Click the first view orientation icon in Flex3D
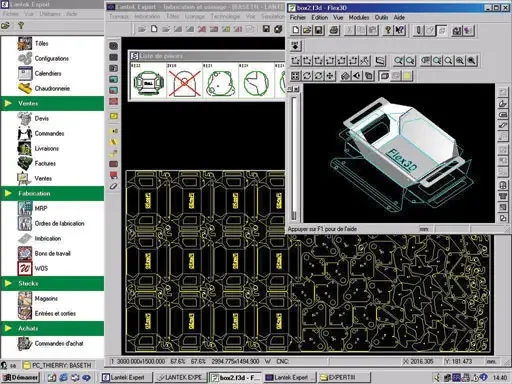Viewport: 512px width, 384px height. pyautogui.click(x=295, y=60)
